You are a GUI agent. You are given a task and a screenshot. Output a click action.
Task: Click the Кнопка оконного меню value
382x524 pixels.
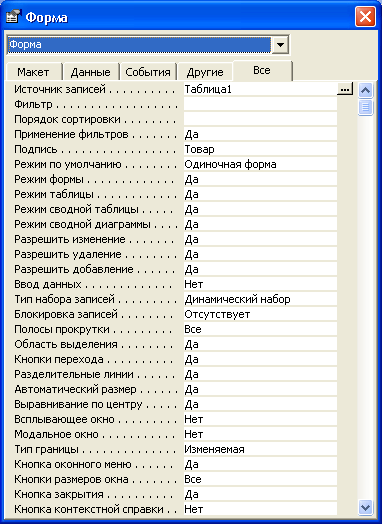point(260,465)
